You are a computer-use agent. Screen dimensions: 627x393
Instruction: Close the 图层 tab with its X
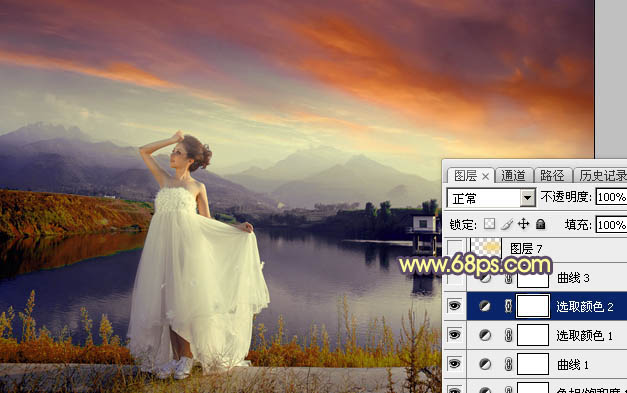tap(485, 176)
